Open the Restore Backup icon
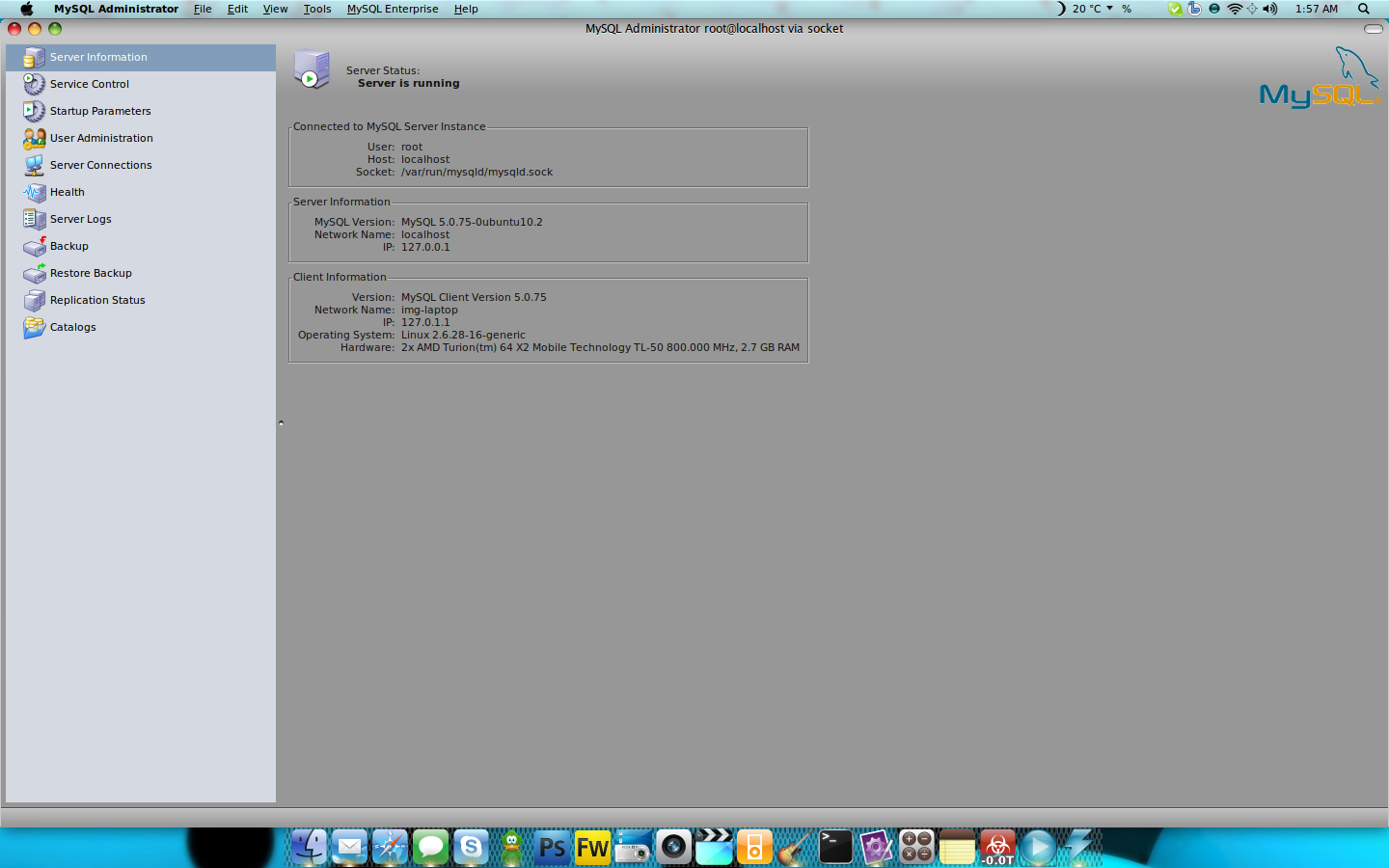Screen dimensions: 1389x868 pos(34,273)
